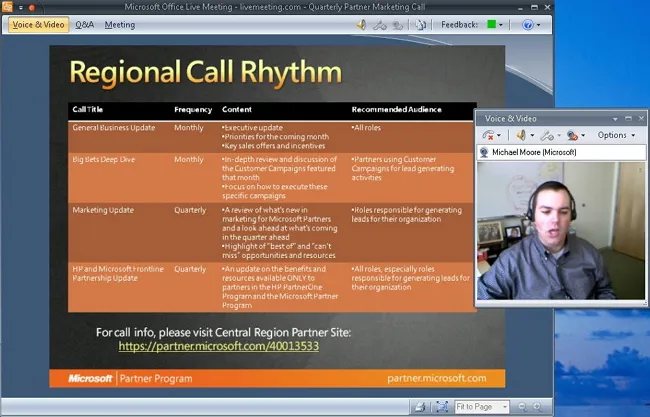This screenshot has height=417, width=650.
Task: Click Quarterly frequency in Marketing Update row
Action: pos(190,210)
